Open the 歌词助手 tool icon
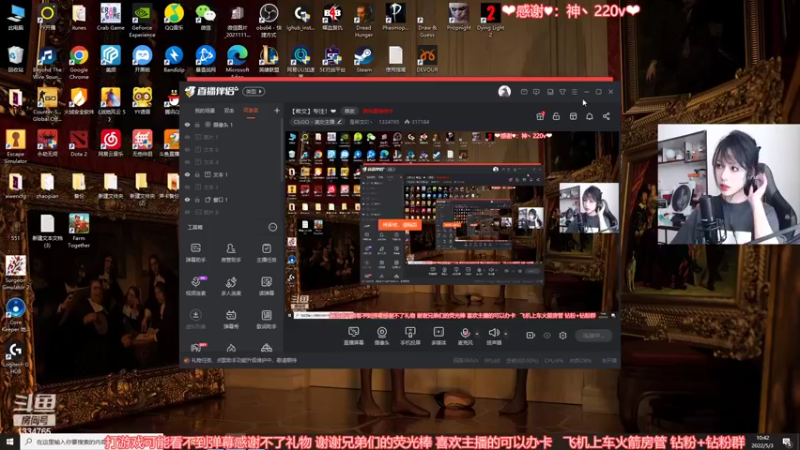Image resolution: width=800 pixels, height=450 pixels. pyautogui.click(x=266, y=319)
